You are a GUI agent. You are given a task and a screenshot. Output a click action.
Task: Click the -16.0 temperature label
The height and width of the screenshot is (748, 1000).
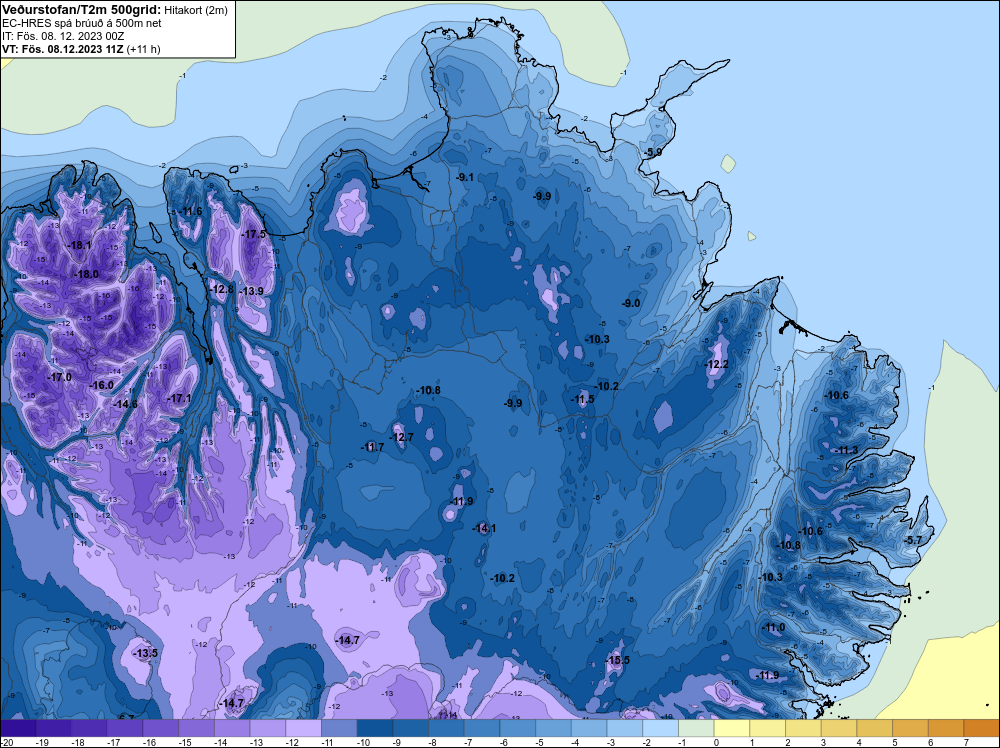pos(102,385)
